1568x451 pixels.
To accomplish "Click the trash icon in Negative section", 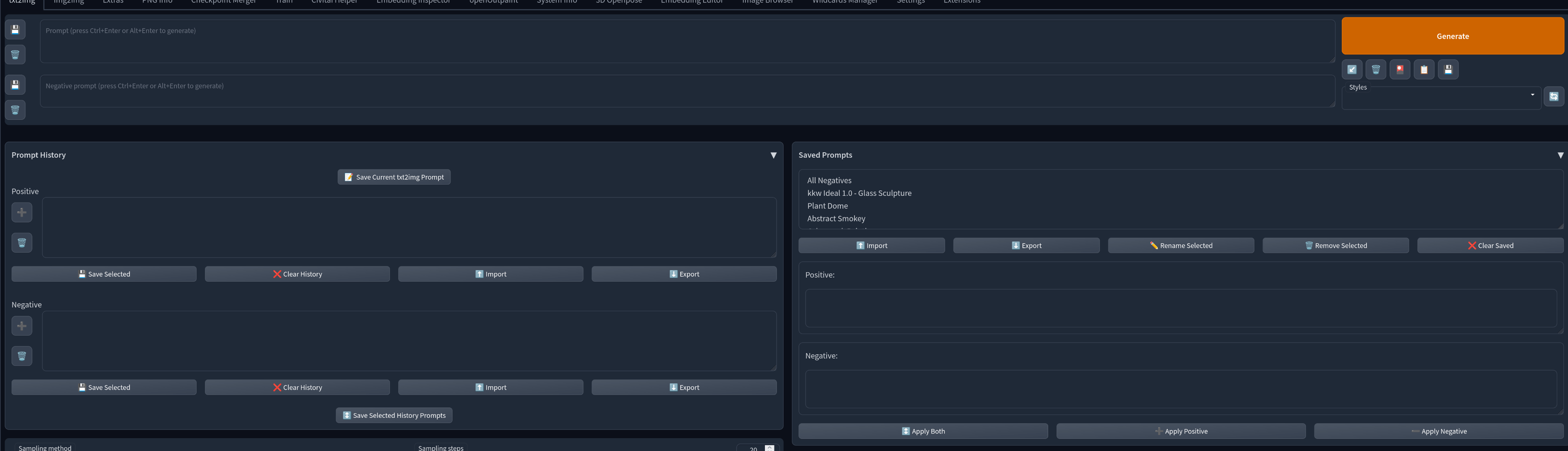I will (x=21, y=357).
